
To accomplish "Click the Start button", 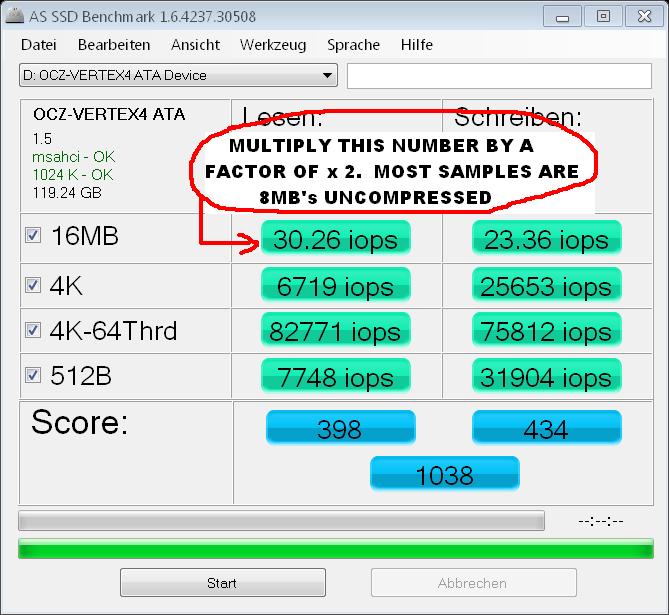I will [x=223, y=583].
